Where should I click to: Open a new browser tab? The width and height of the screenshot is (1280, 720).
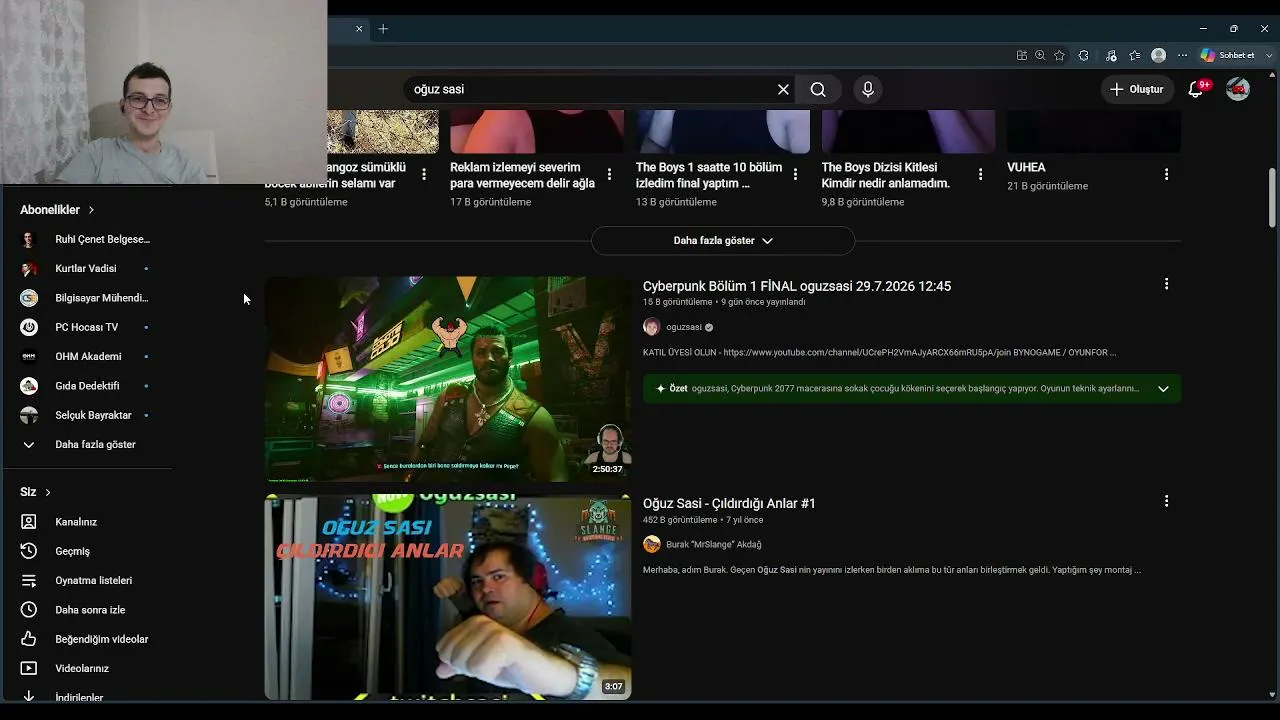(383, 29)
